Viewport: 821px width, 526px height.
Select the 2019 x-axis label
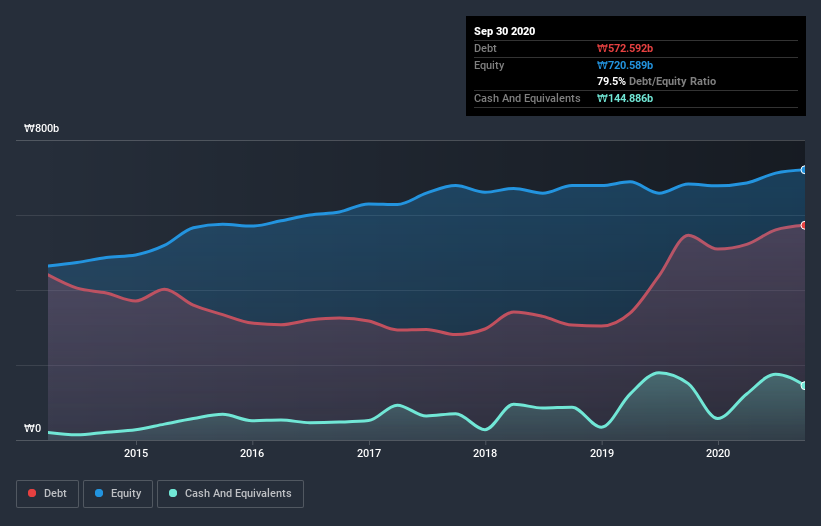pos(602,453)
